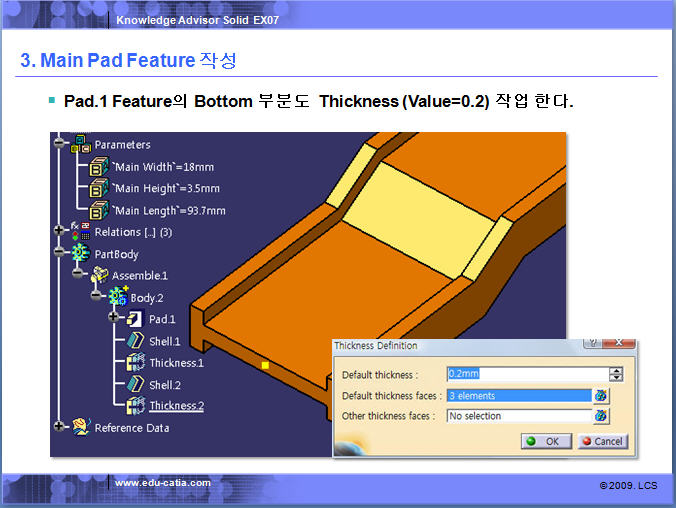
Task: Select the Main Width parameter icon
Action: coord(99,167)
